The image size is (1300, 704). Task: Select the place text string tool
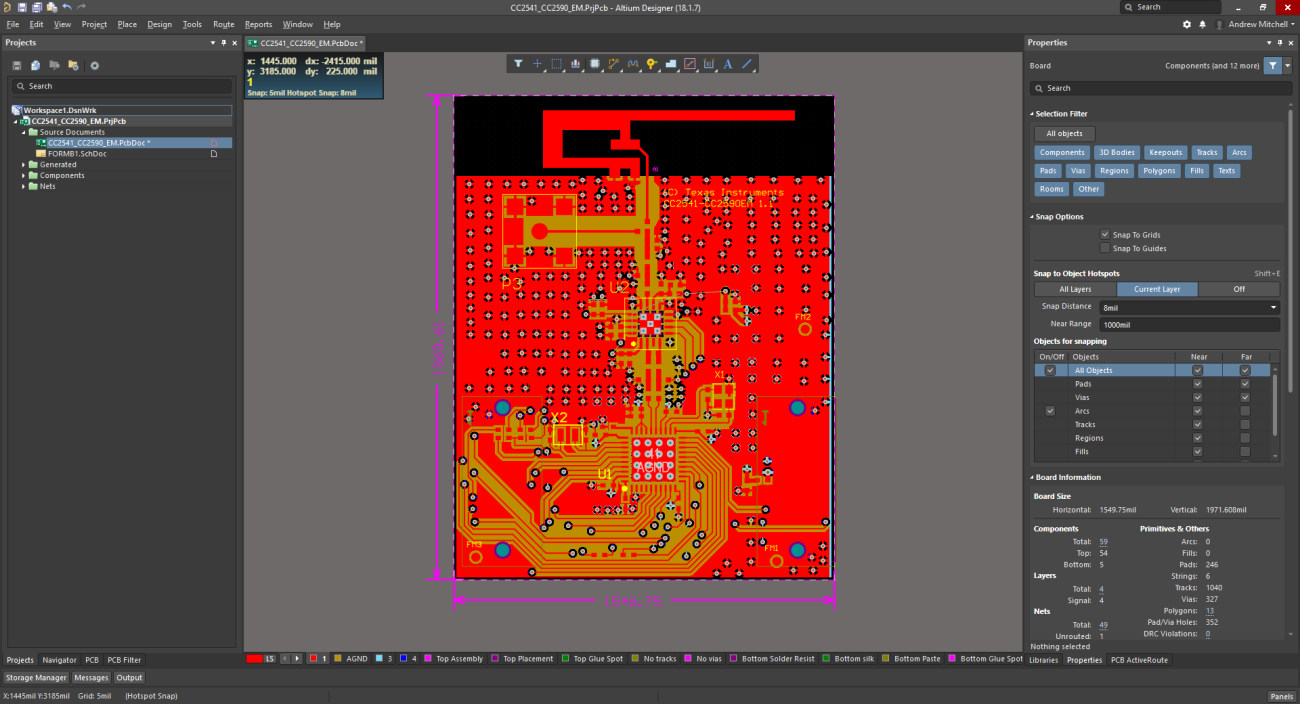pyautogui.click(x=727, y=63)
